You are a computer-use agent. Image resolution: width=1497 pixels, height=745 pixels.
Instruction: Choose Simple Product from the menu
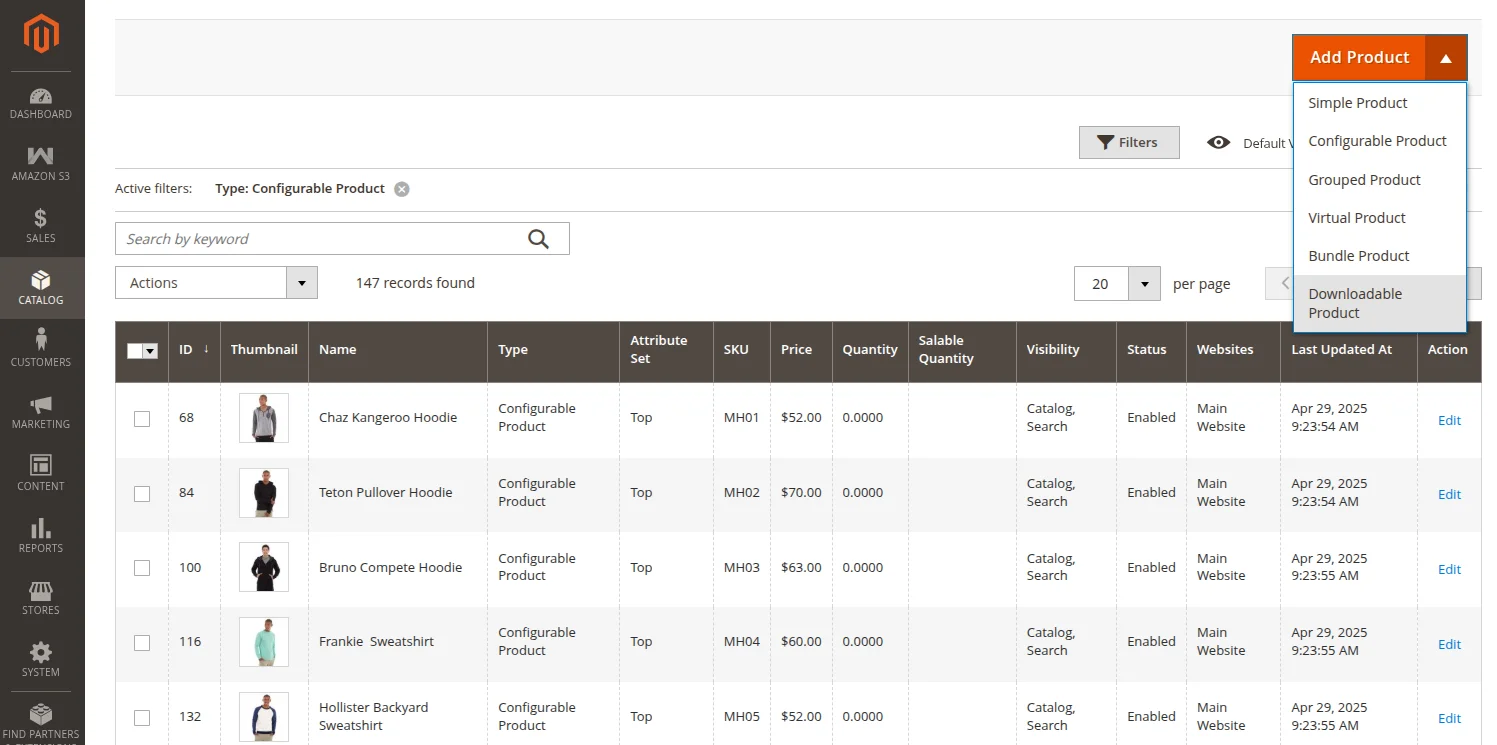[1357, 103]
